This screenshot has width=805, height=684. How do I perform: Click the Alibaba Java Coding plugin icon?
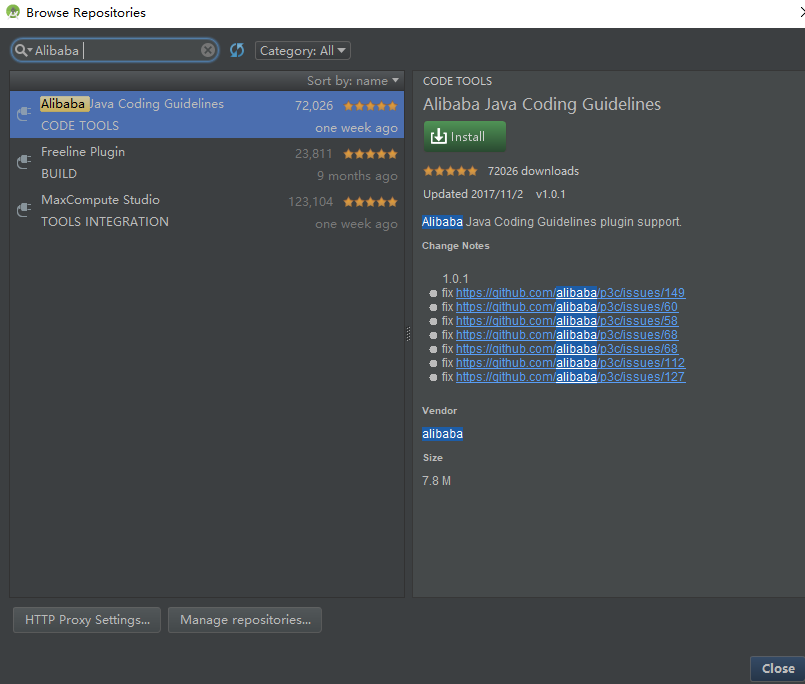pyautogui.click(x=24, y=113)
